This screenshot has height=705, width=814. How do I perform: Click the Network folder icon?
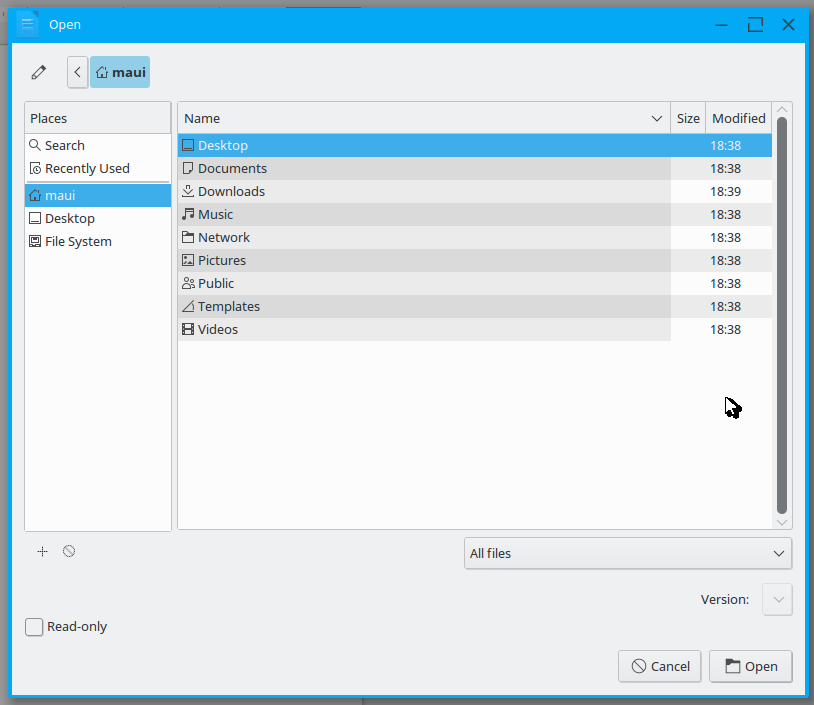[x=188, y=237]
